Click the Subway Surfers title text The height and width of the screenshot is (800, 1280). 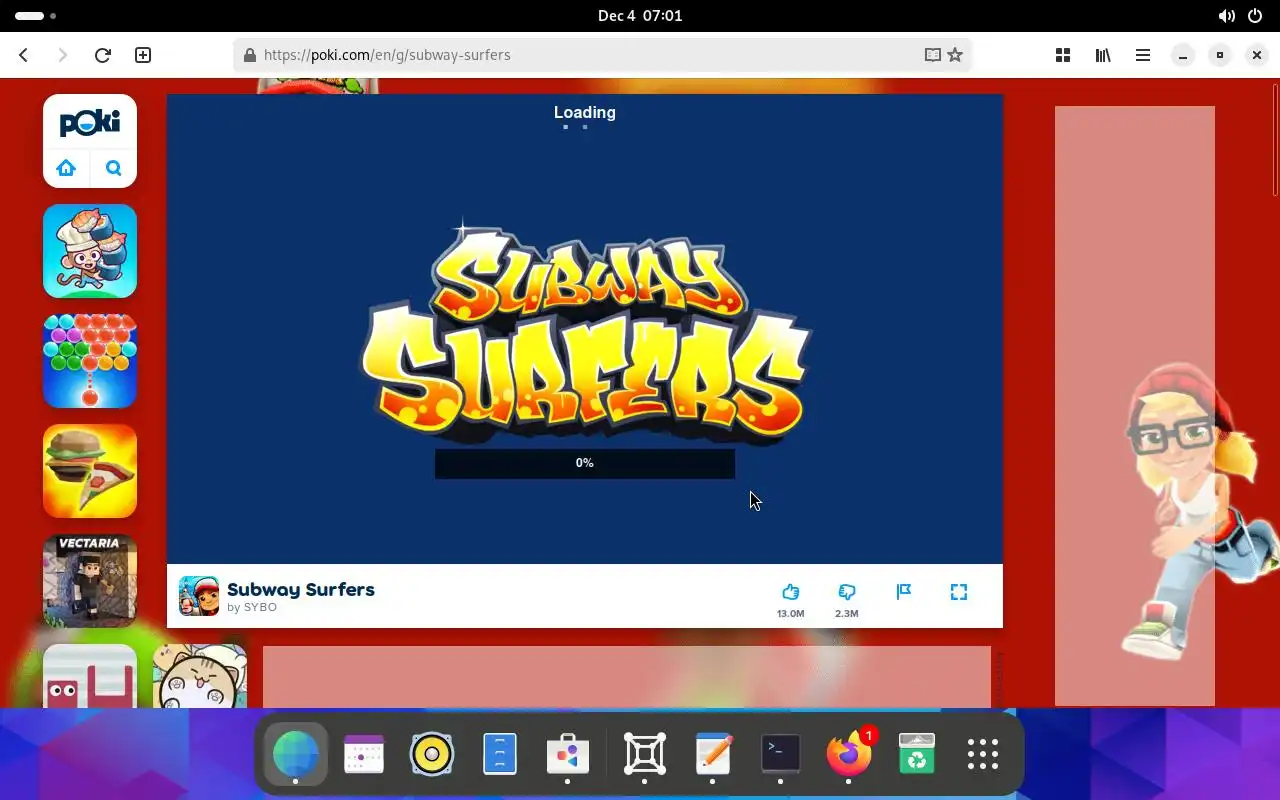tap(301, 589)
